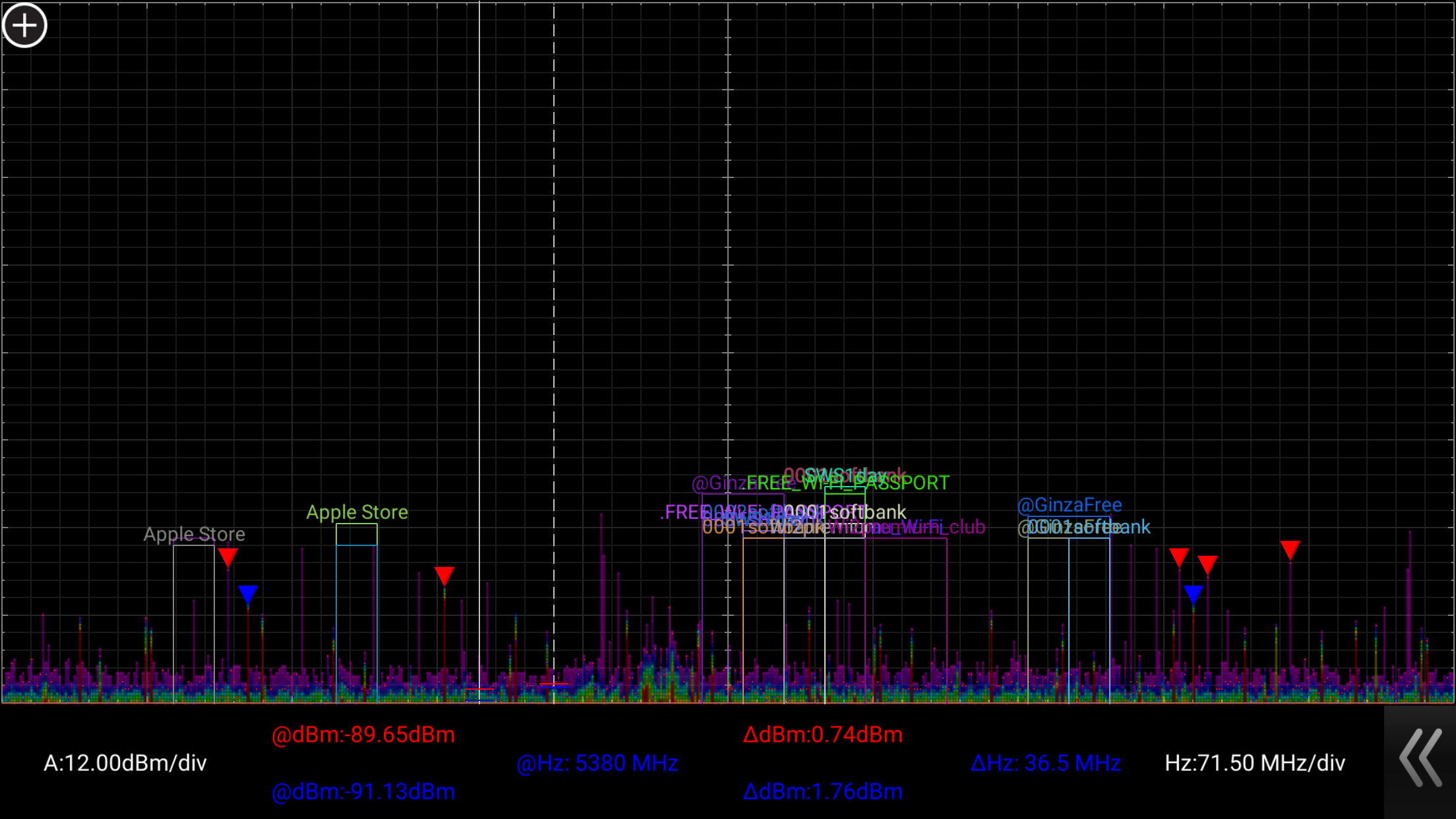Select the red @dBm:-89.65dBm reading
The image size is (1456, 819).
[x=363, y=735]
